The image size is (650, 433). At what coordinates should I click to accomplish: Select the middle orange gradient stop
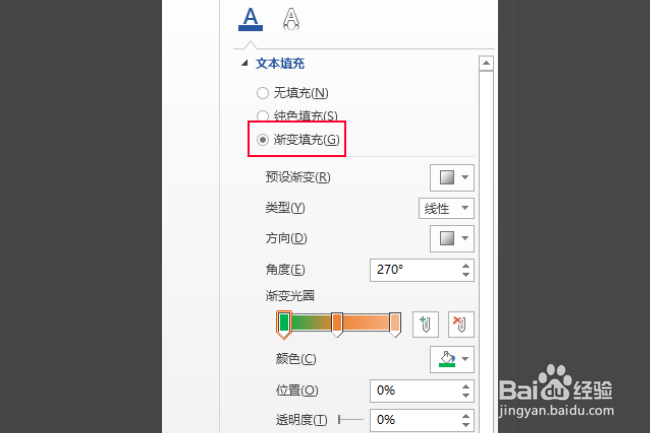[337, 324]
